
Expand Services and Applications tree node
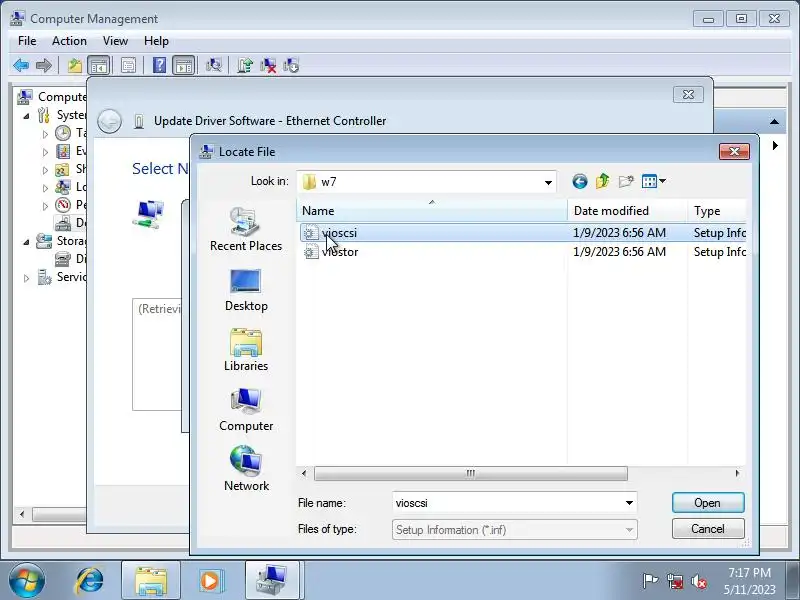pos(27,278)
